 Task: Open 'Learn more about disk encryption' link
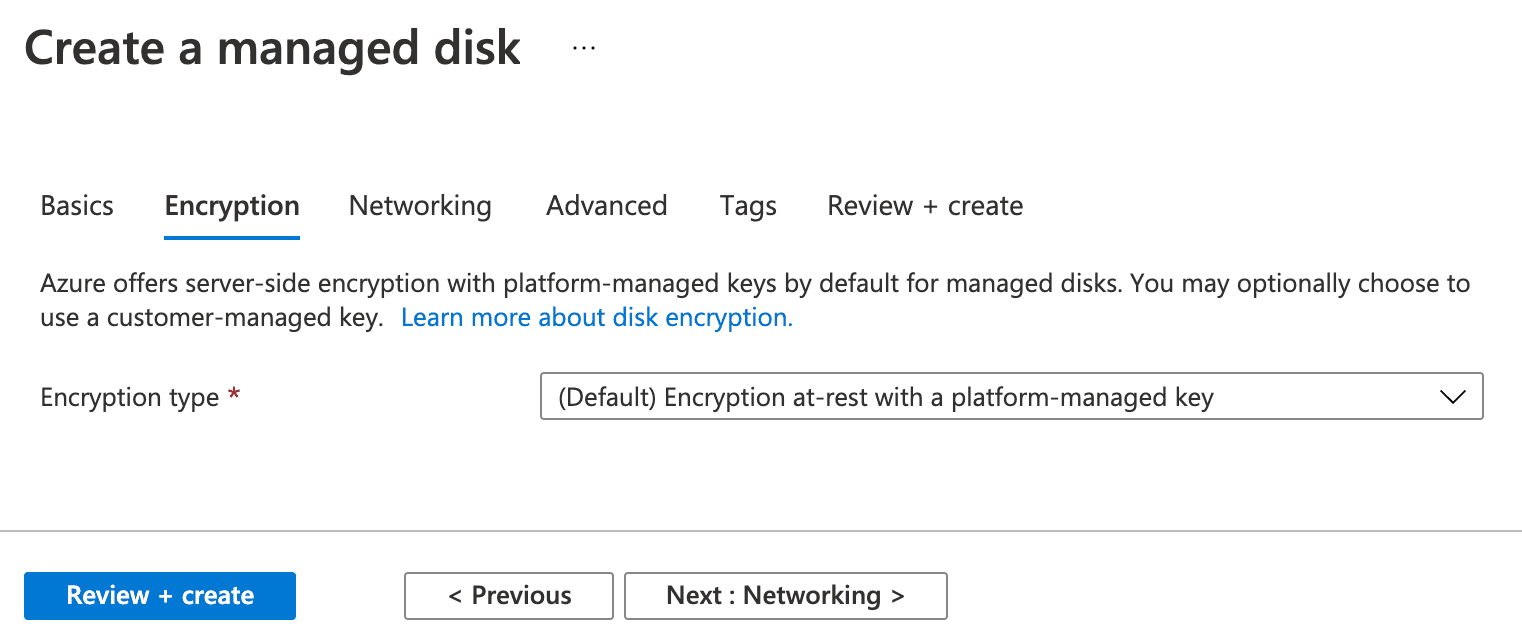[596, 317]
